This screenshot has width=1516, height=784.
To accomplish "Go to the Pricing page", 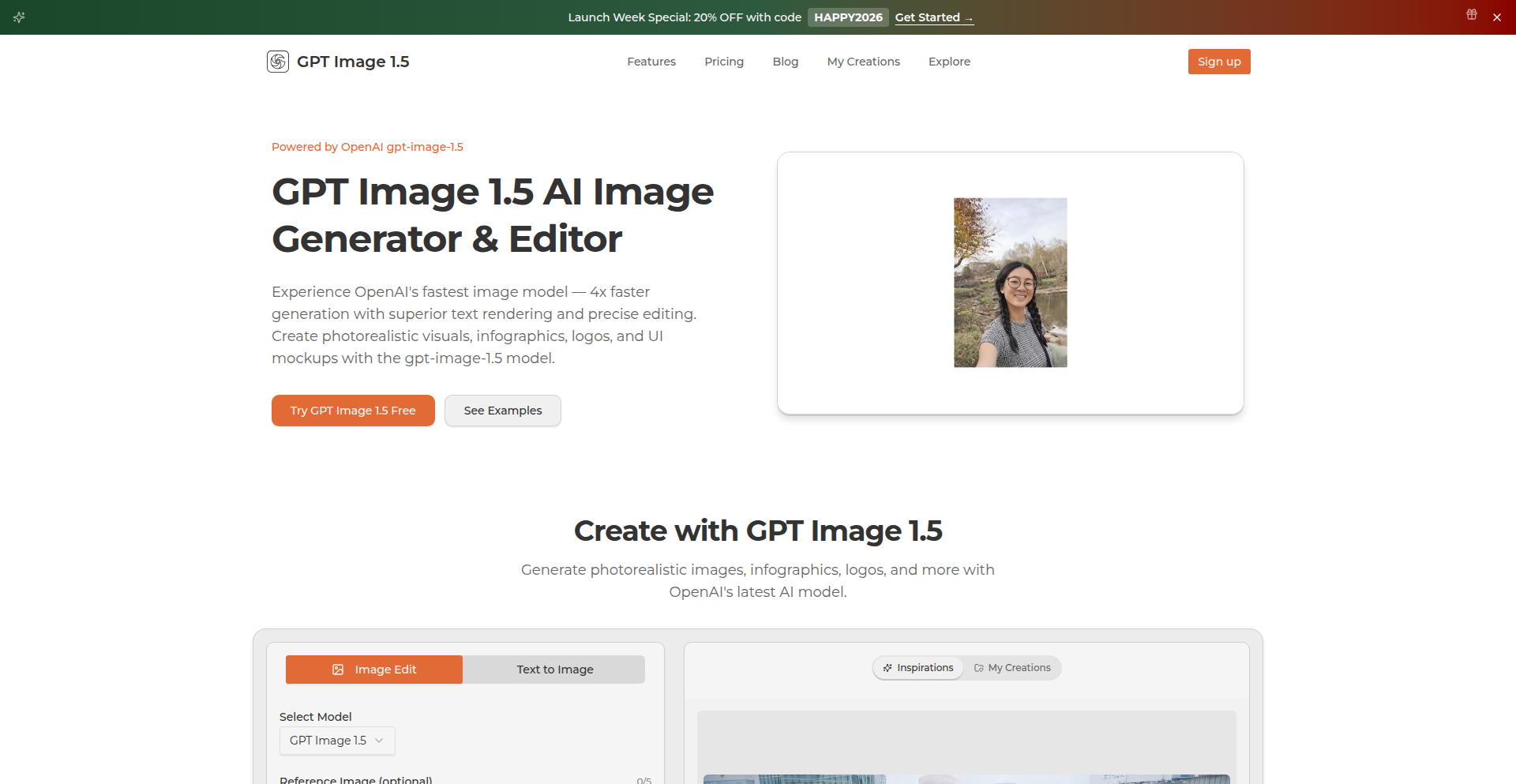I will (723, 62).
